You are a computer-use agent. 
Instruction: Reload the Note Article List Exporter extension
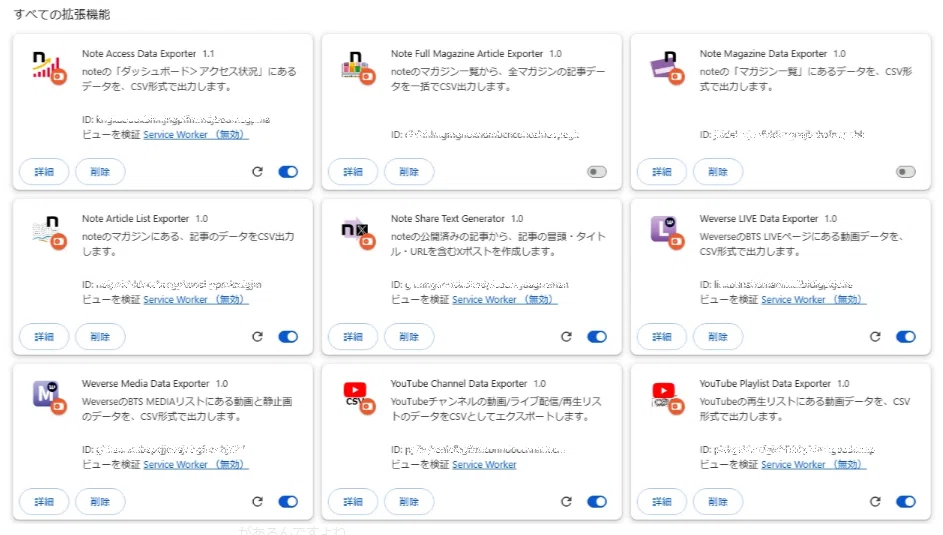[x=257, y=337]
